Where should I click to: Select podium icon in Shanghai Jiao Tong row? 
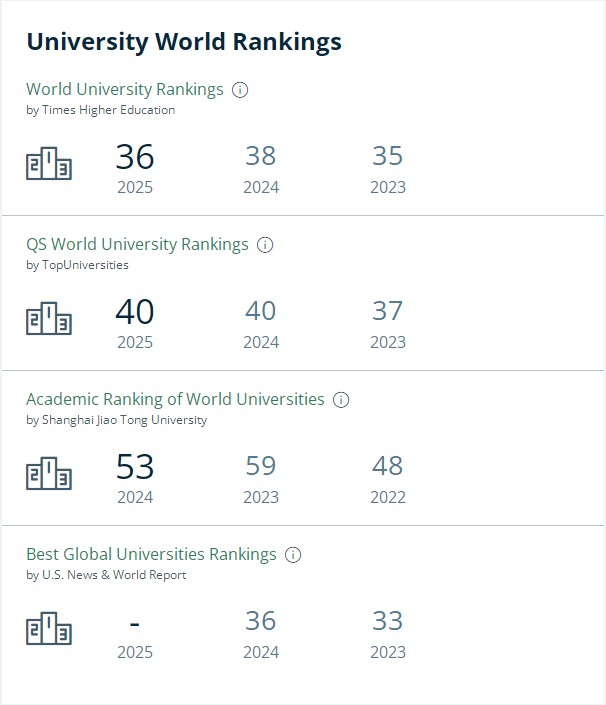pos(49,474)
